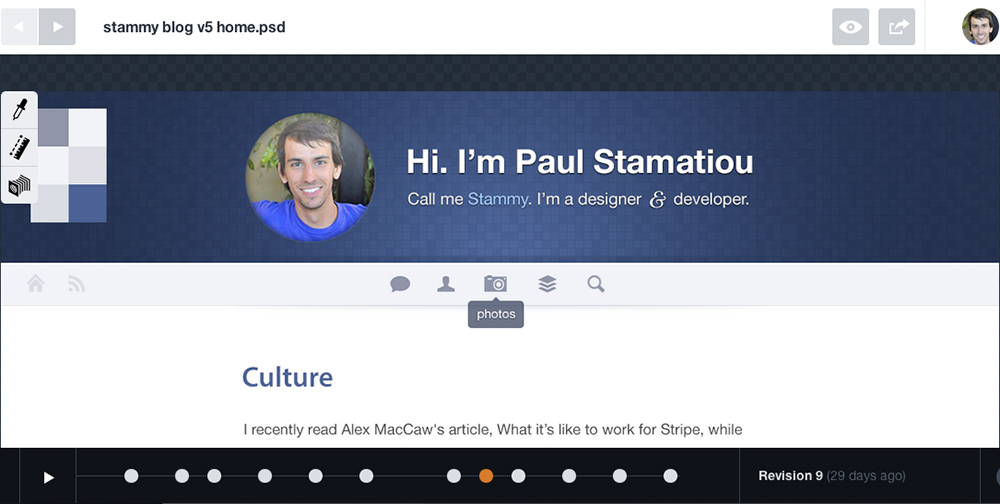This screenshot has width=1000, height=504.
Task: Select the orange Revision 9 marker
Action: [x=486, y=476]
